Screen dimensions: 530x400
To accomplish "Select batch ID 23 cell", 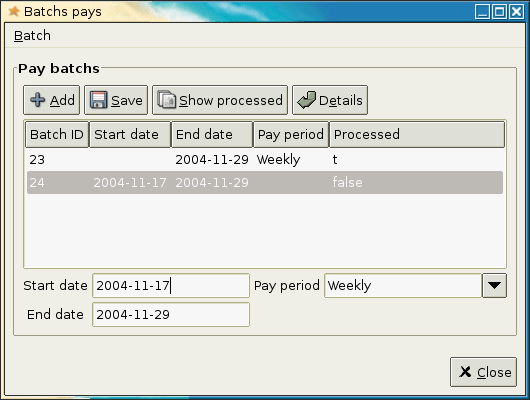I will pos(37,160).
